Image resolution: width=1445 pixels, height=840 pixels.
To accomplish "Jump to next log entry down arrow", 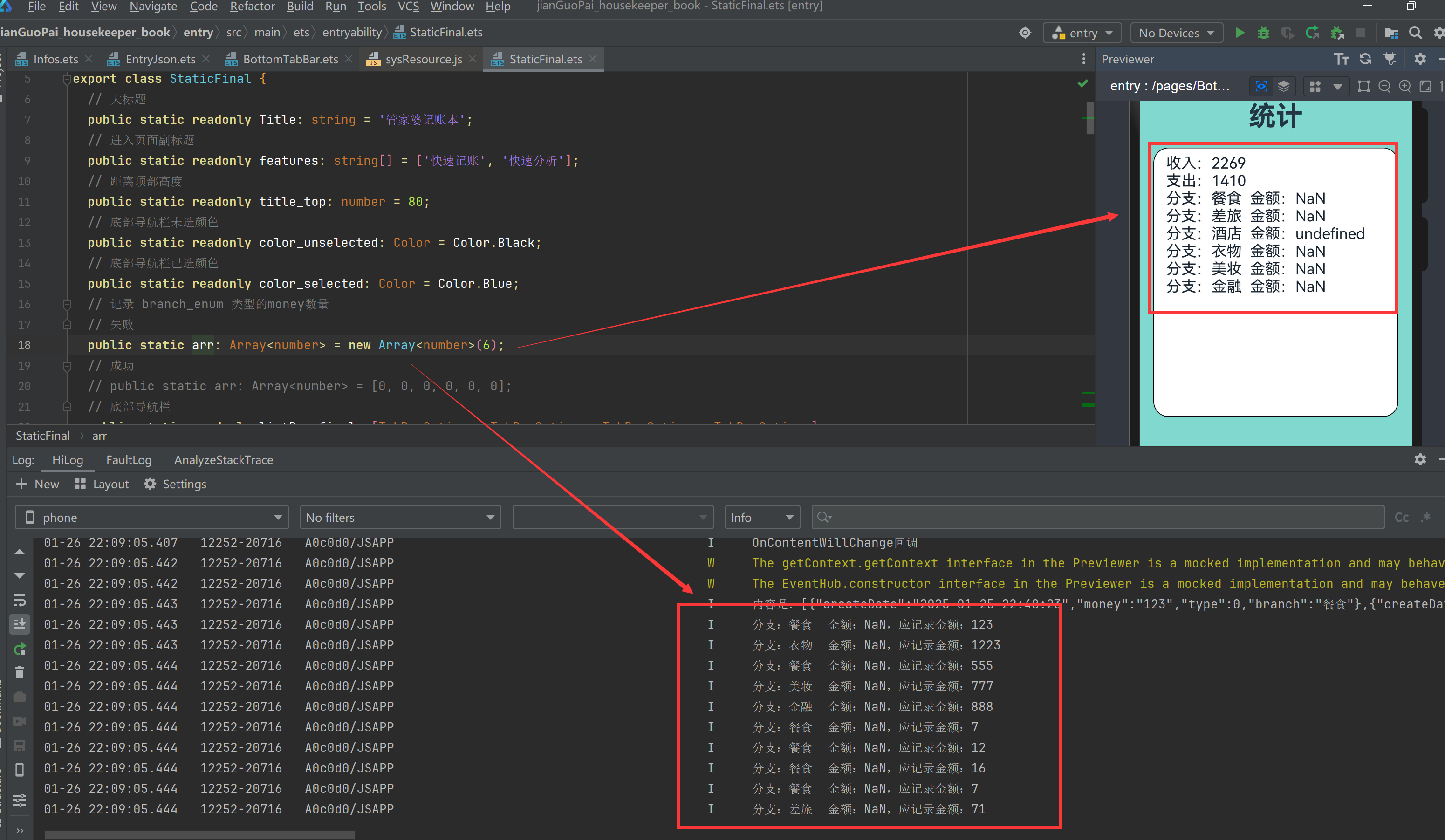I will point(20,576).
